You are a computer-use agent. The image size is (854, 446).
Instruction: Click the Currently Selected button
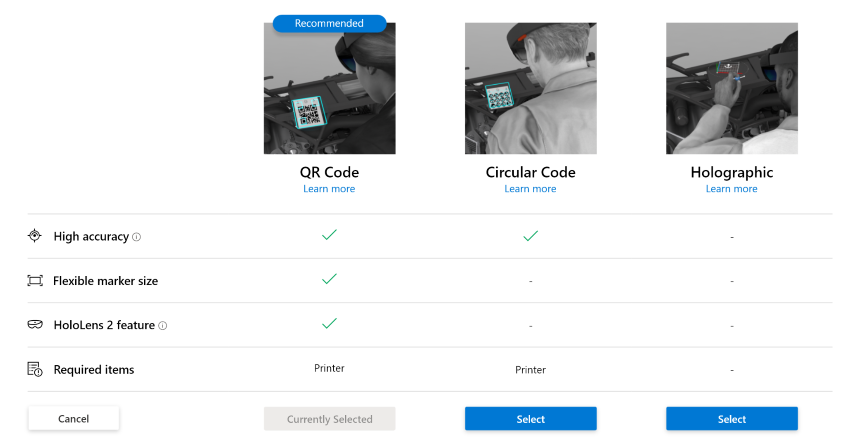tap(329, 419)
